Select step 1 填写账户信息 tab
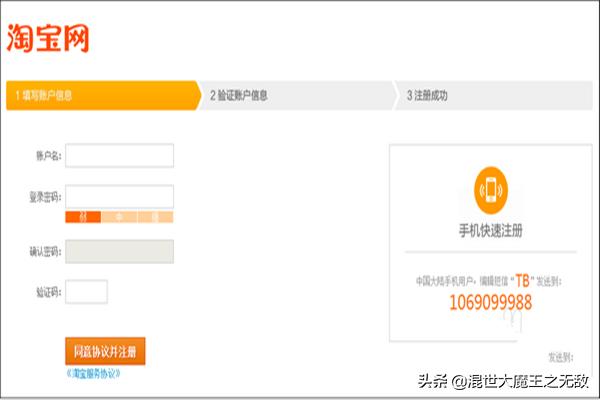This screenshot has width=600, height=400. 103,95
